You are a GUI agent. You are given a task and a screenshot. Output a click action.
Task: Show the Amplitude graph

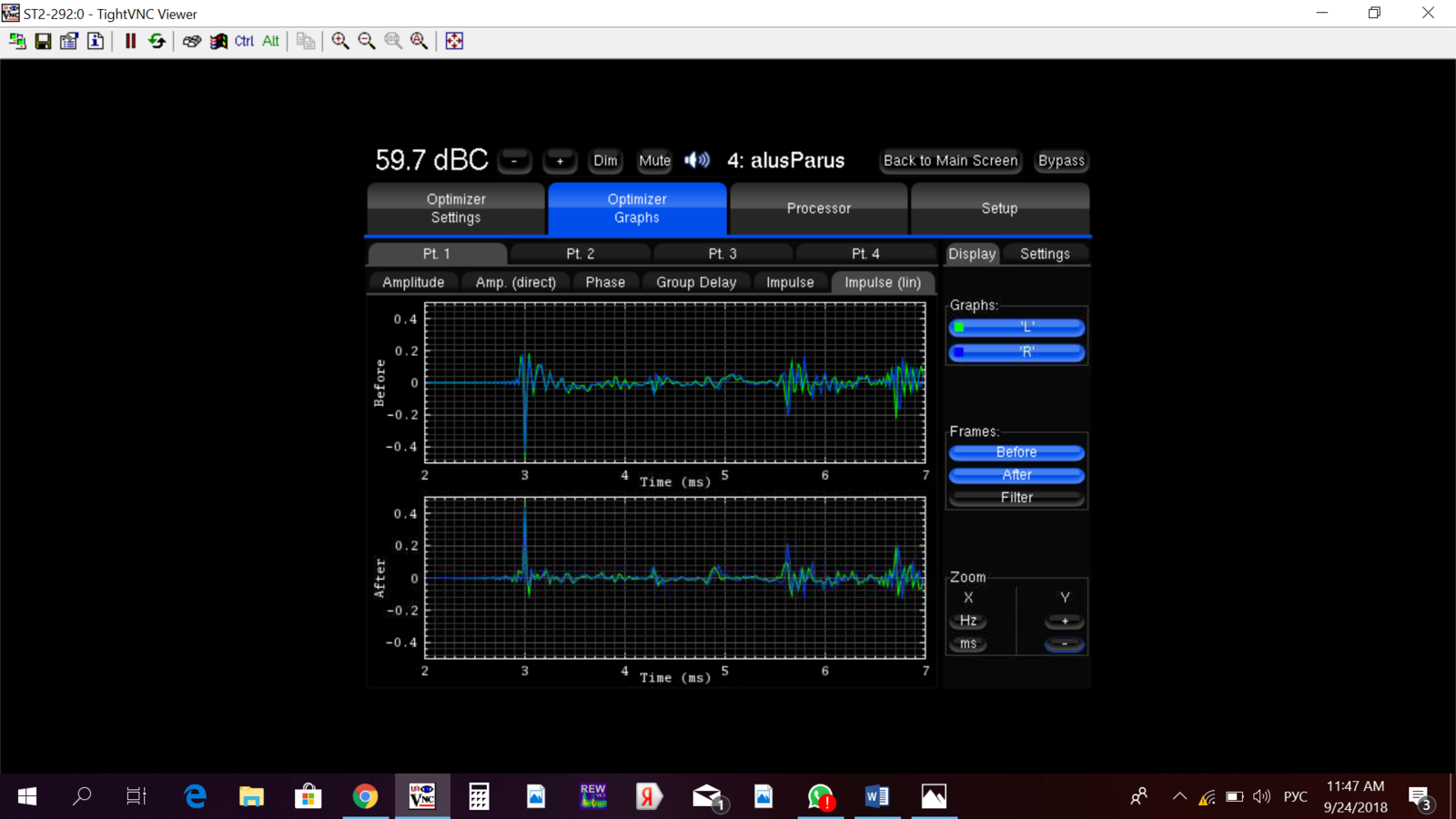pyautogui.click(x=413, y=282)
